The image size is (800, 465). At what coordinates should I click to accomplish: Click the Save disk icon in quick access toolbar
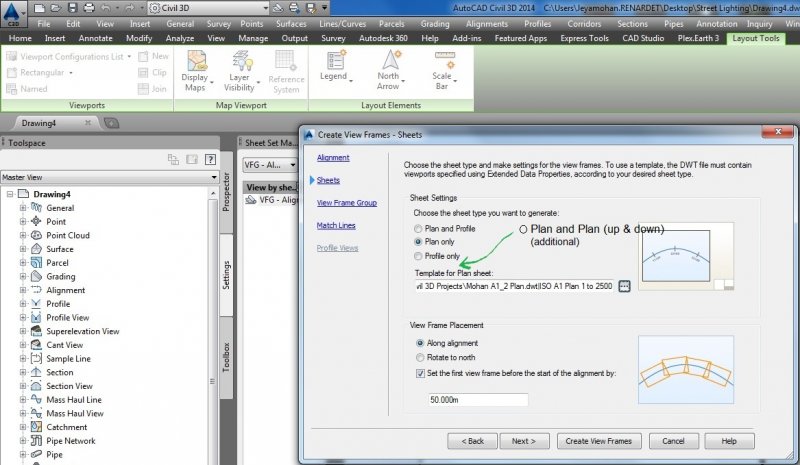(72, 8)
